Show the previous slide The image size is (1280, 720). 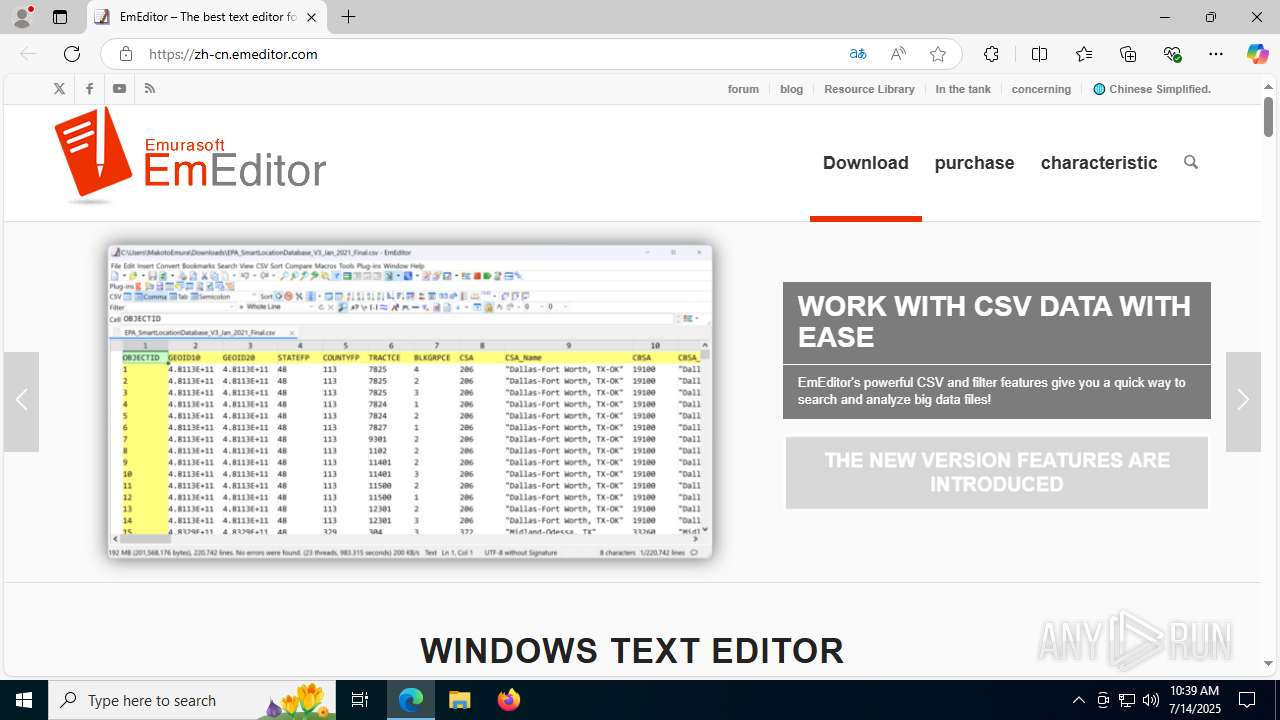point(21,401)
